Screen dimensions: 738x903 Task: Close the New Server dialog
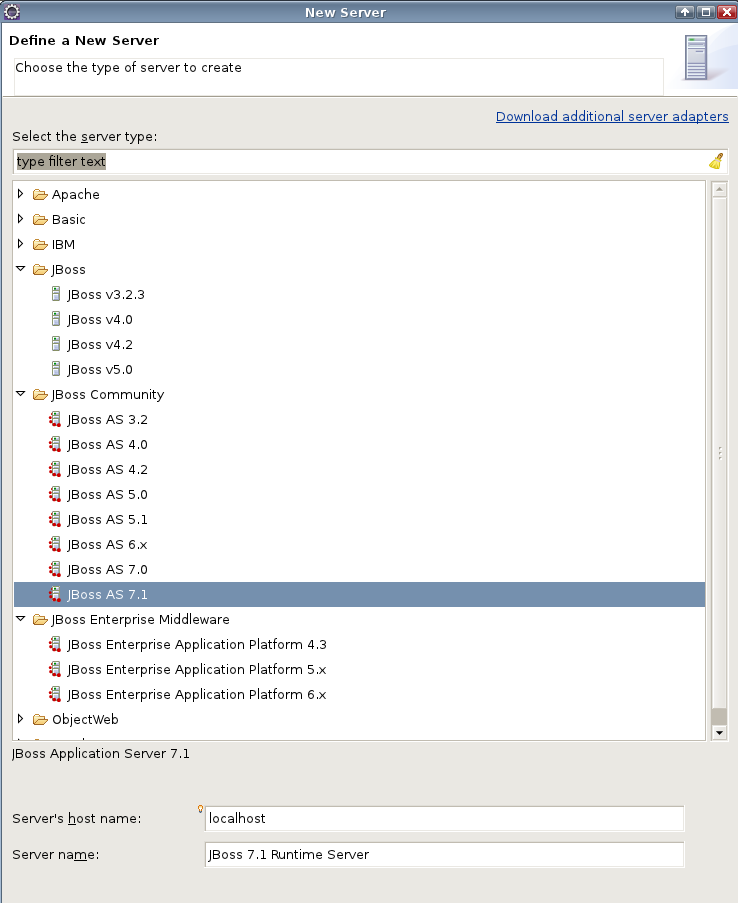726,12
